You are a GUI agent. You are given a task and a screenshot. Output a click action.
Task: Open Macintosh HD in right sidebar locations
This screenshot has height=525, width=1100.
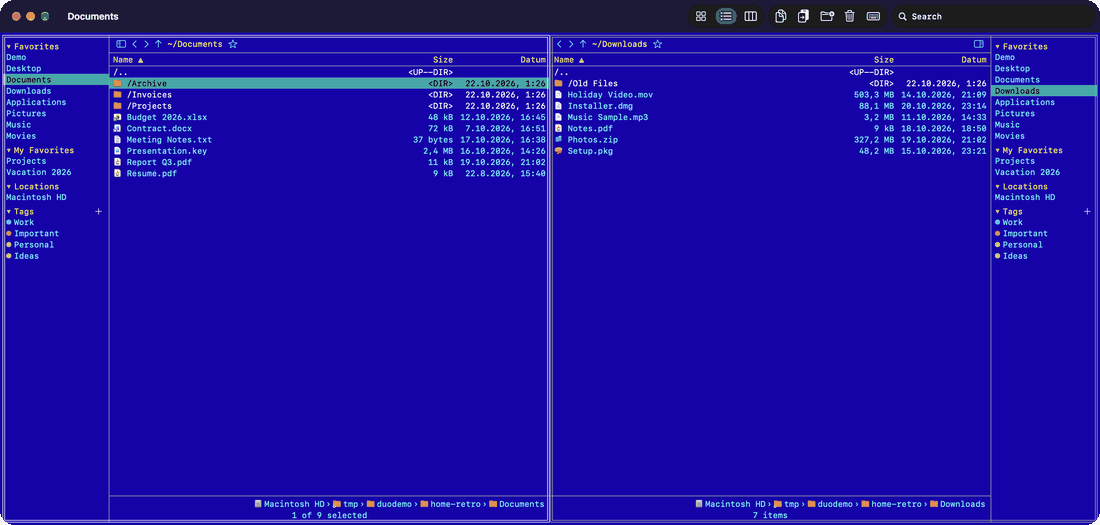coord(1024,198)
